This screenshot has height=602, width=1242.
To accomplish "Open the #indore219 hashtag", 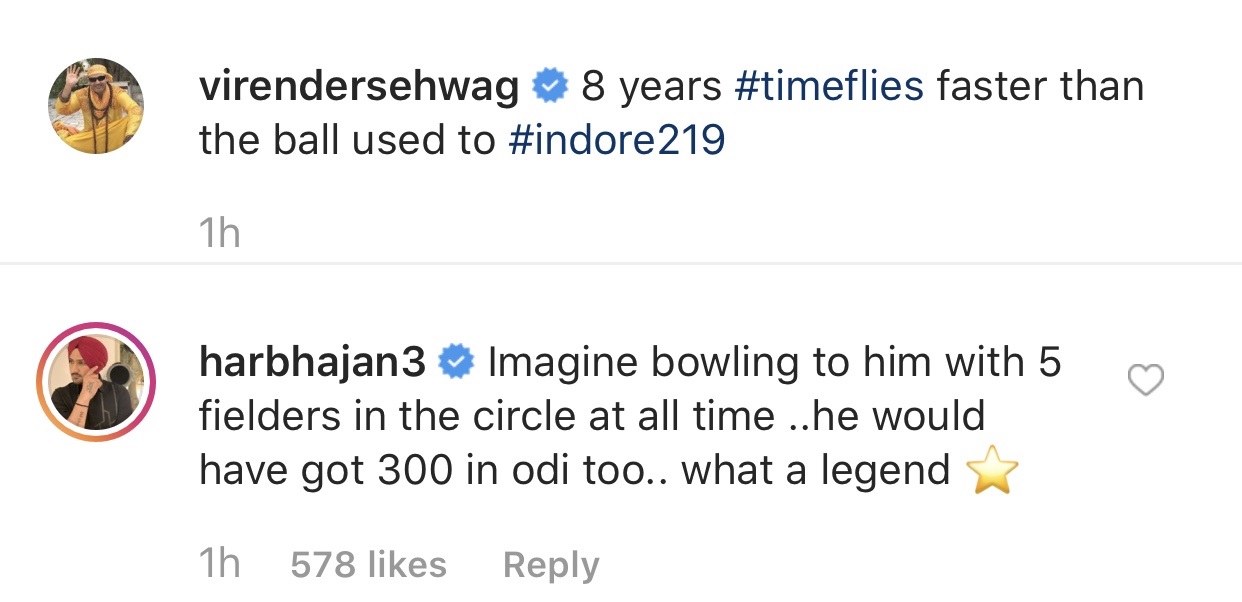I will [615, 141].
